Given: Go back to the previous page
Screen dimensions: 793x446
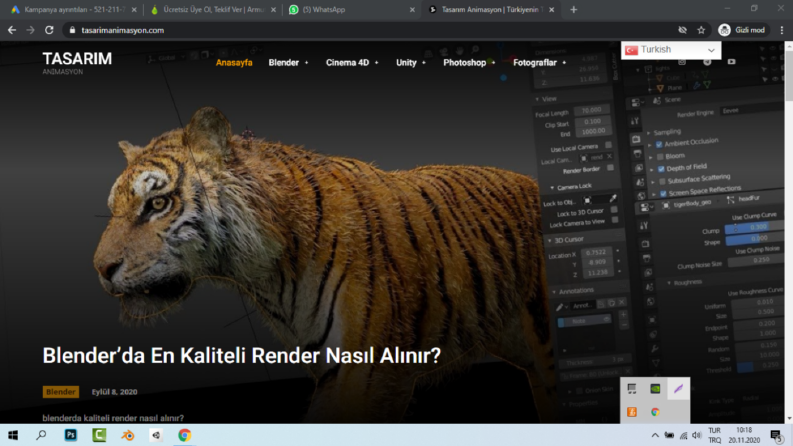Looking at the screenshot, I should pyautogui.click(x=12, y=30).
